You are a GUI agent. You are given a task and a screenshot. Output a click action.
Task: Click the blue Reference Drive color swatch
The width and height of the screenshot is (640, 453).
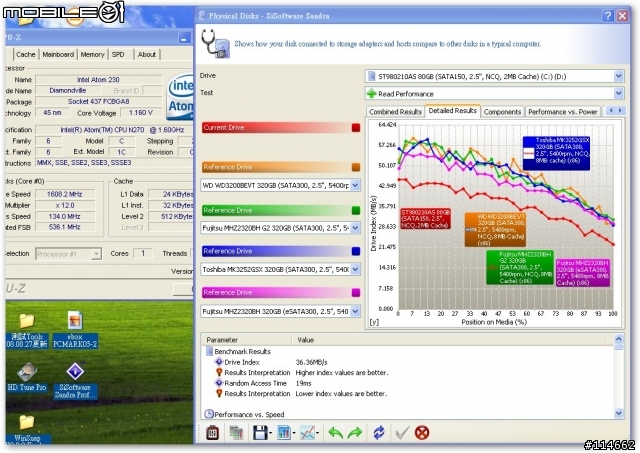click(x=356, y=251)
